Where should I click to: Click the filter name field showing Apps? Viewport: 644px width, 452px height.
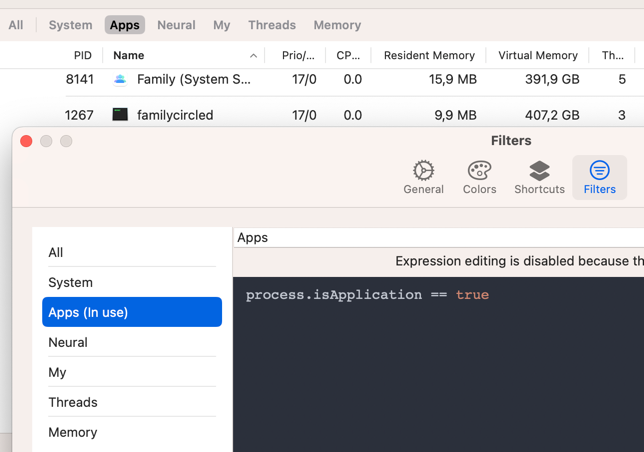438,237
